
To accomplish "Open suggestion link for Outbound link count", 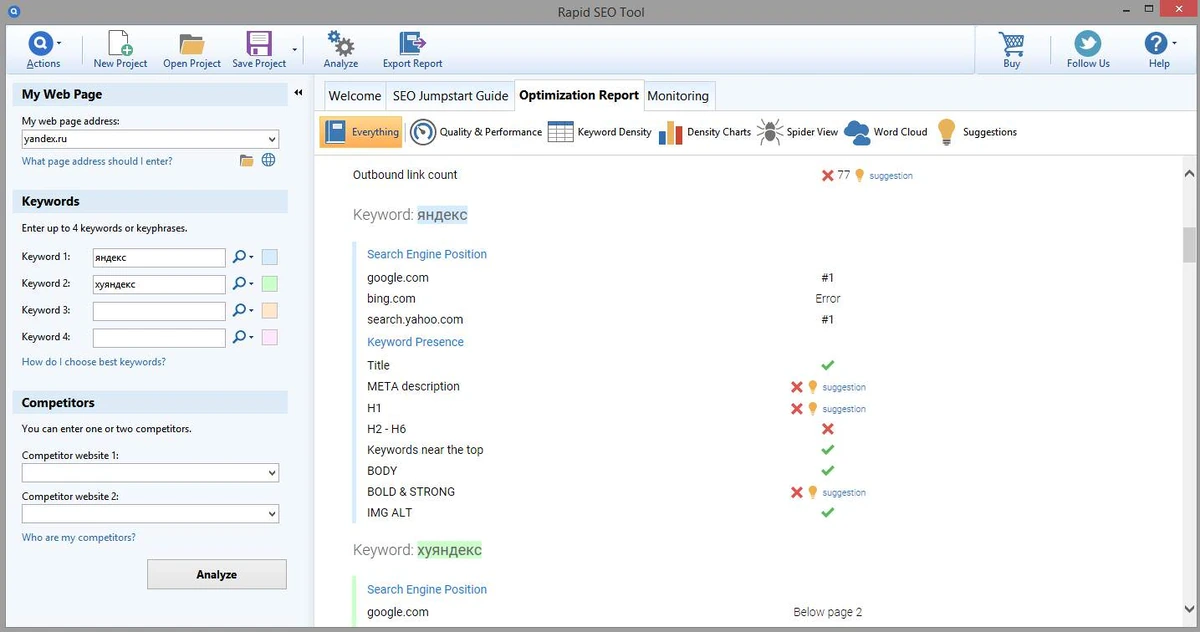I will [x=891, y=176].
